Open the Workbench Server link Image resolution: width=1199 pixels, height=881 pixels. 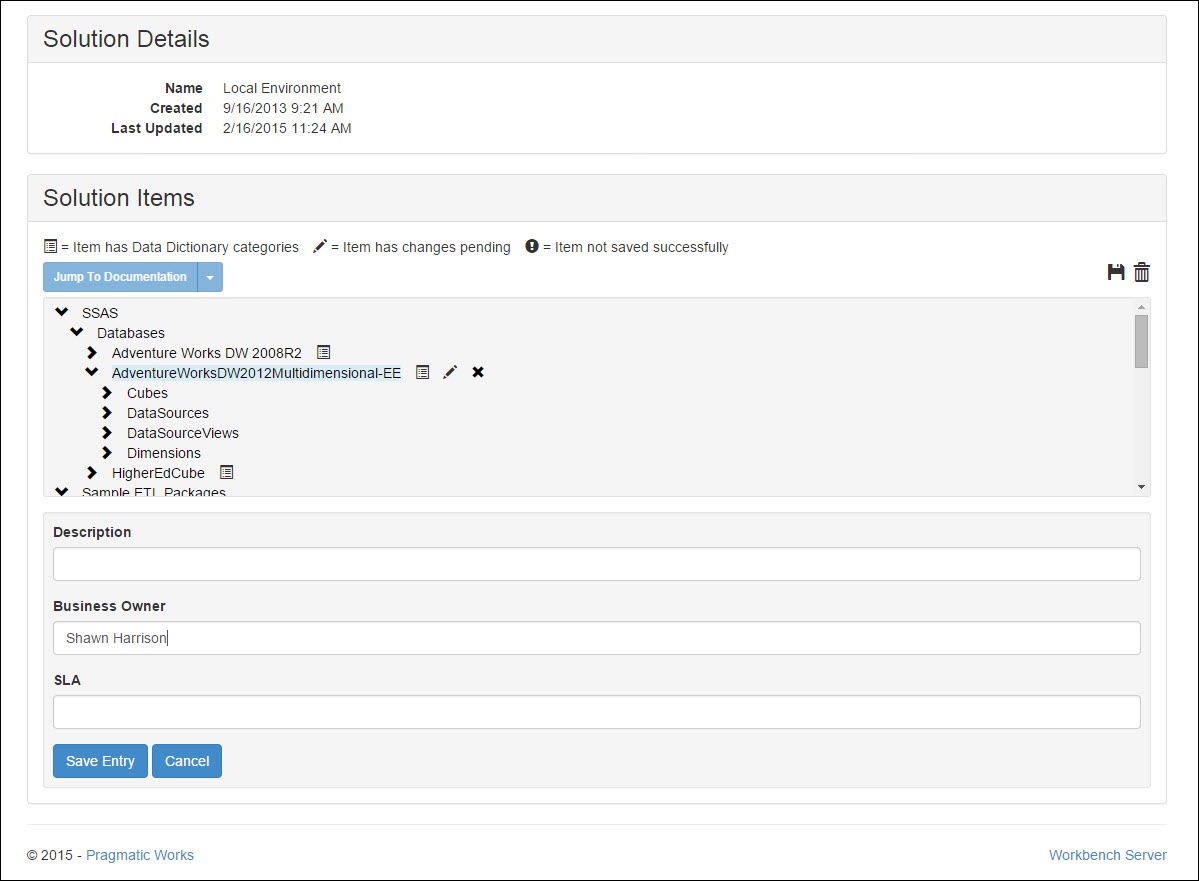pos(1107,855)
